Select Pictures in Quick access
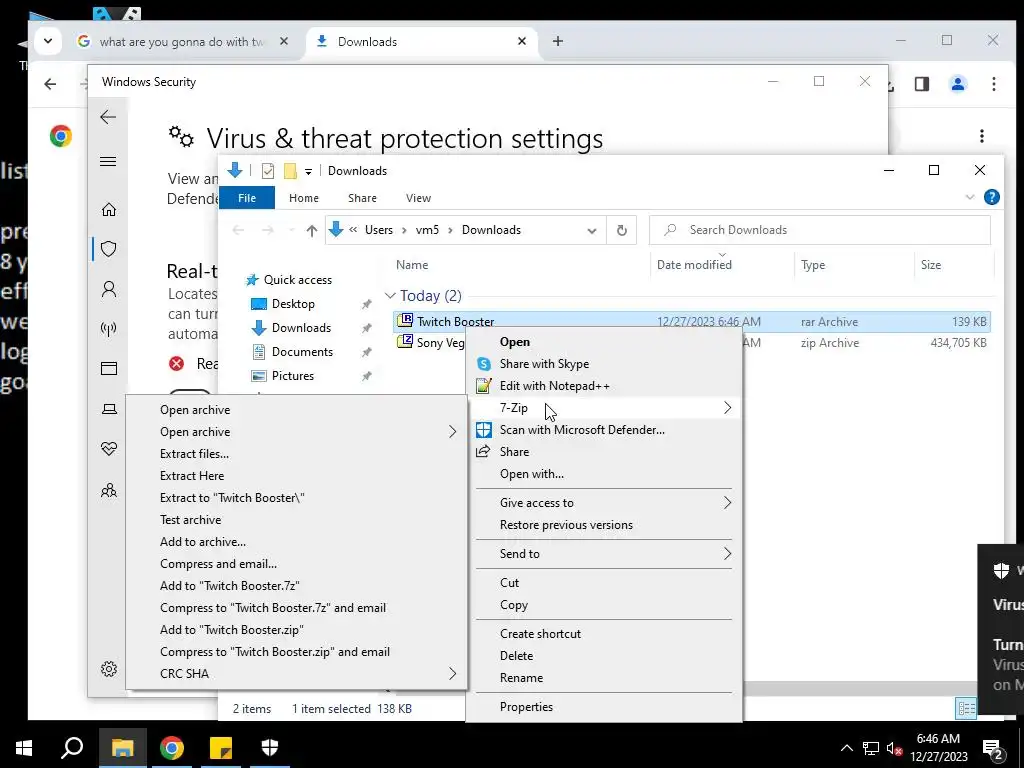 click(x=293, y=376)
